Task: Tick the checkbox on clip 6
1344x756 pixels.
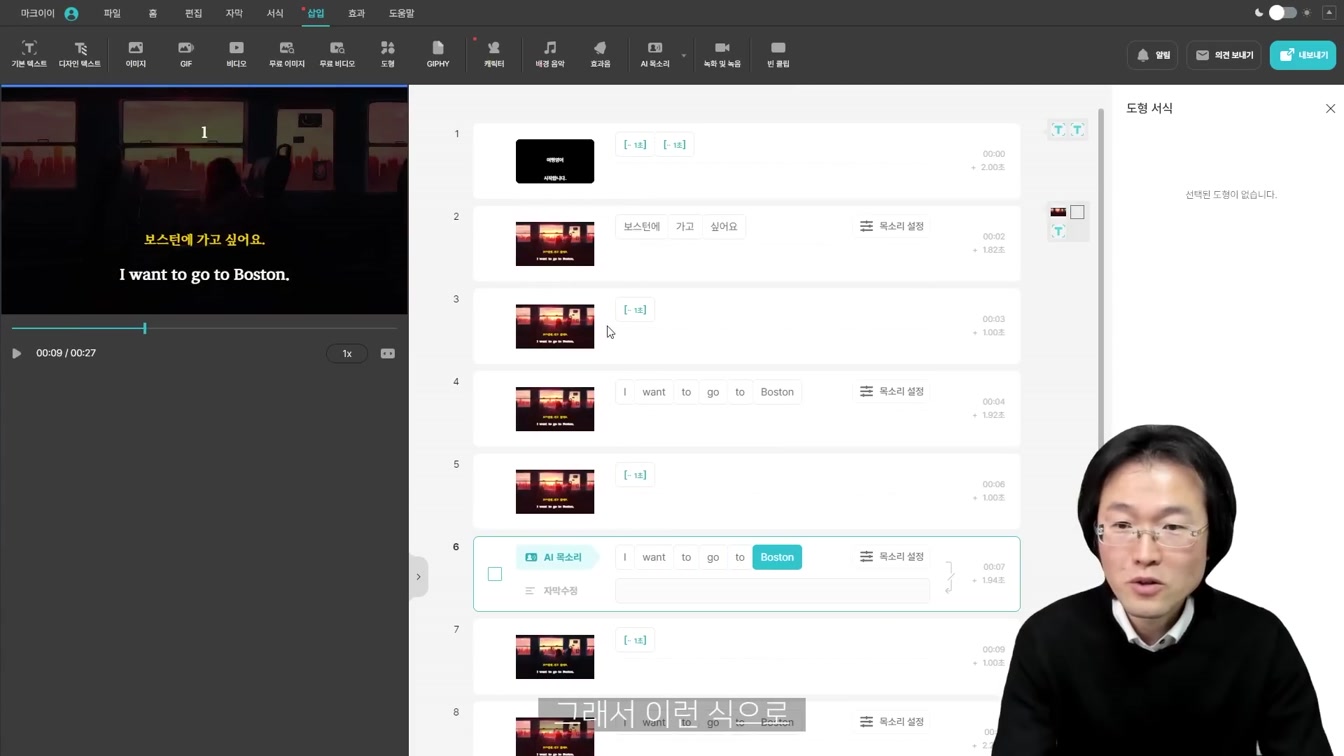Action: tap(495, 574)
